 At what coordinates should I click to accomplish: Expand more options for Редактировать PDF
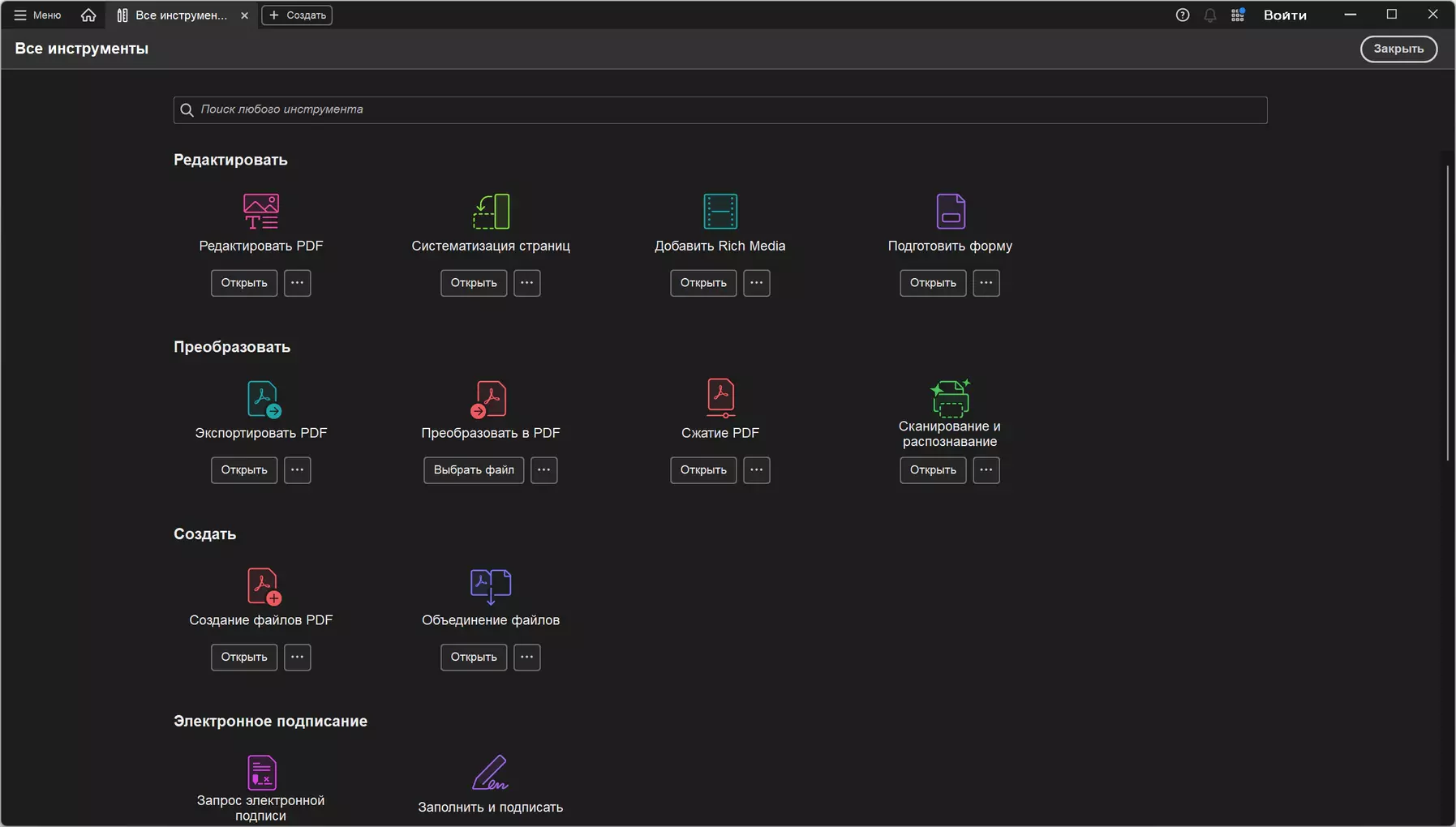pos(298,283)
